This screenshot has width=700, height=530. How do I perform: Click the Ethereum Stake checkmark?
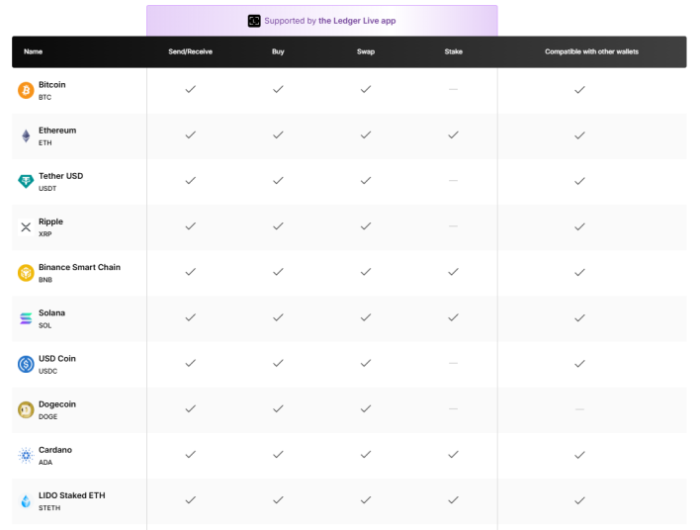tap(453, 135)
